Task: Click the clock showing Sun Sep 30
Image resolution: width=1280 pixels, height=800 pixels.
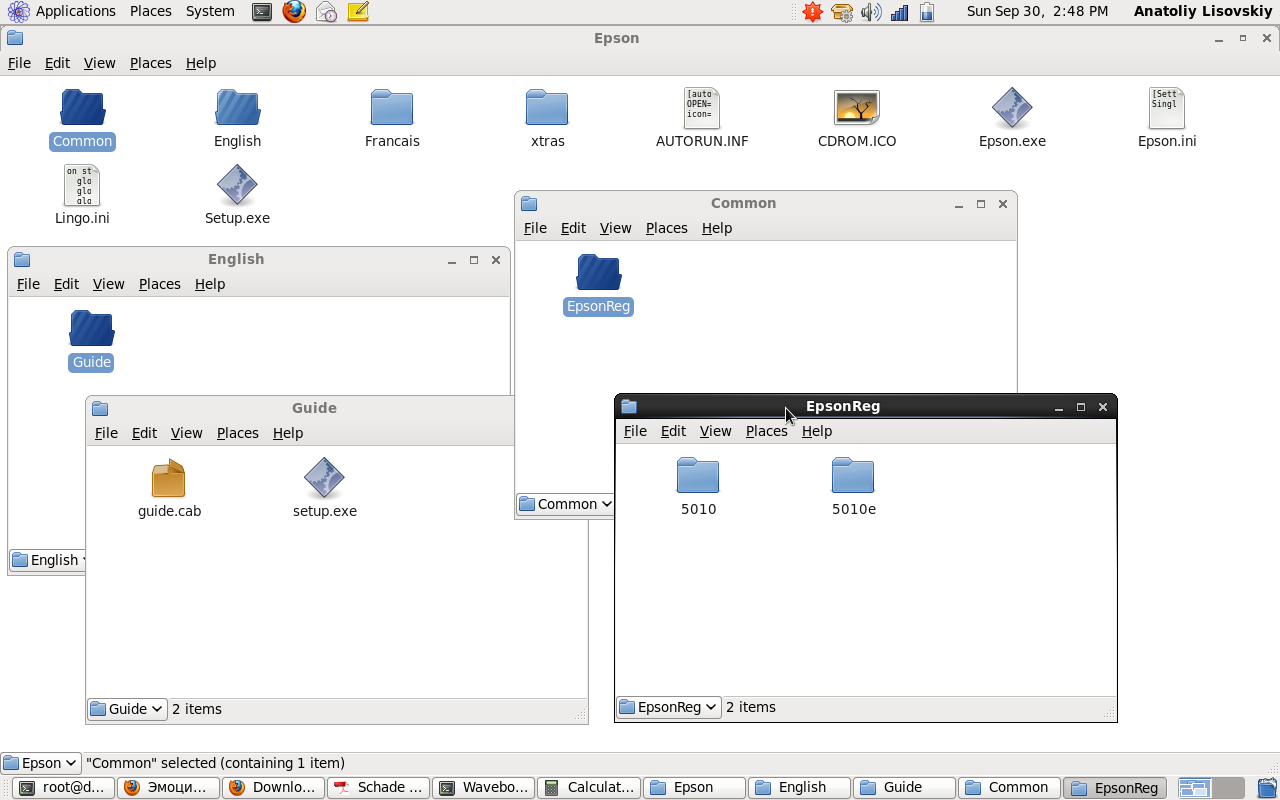Action: 1037,11
